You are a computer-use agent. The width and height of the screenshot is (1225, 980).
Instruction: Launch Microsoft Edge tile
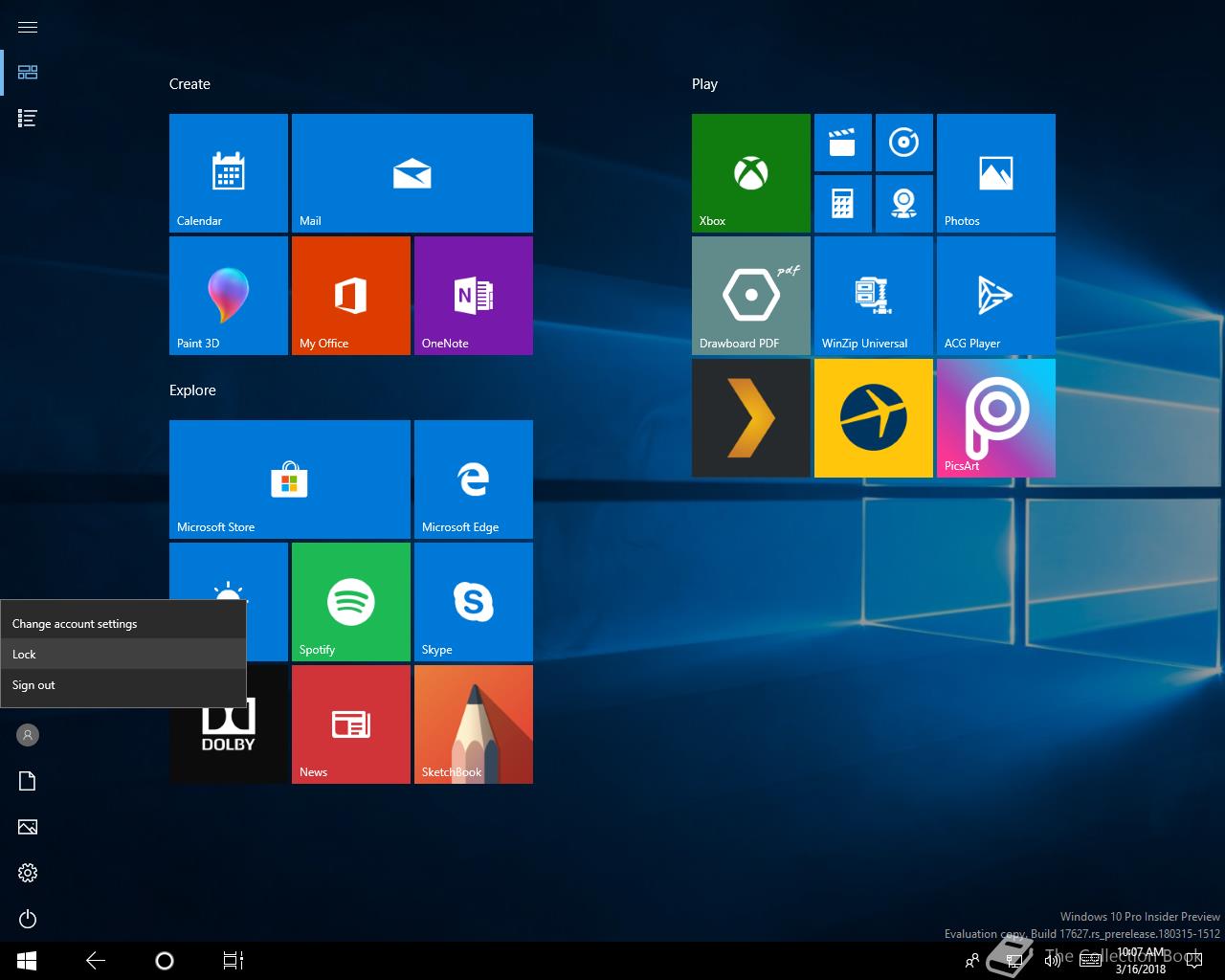(x=474, y=479)
